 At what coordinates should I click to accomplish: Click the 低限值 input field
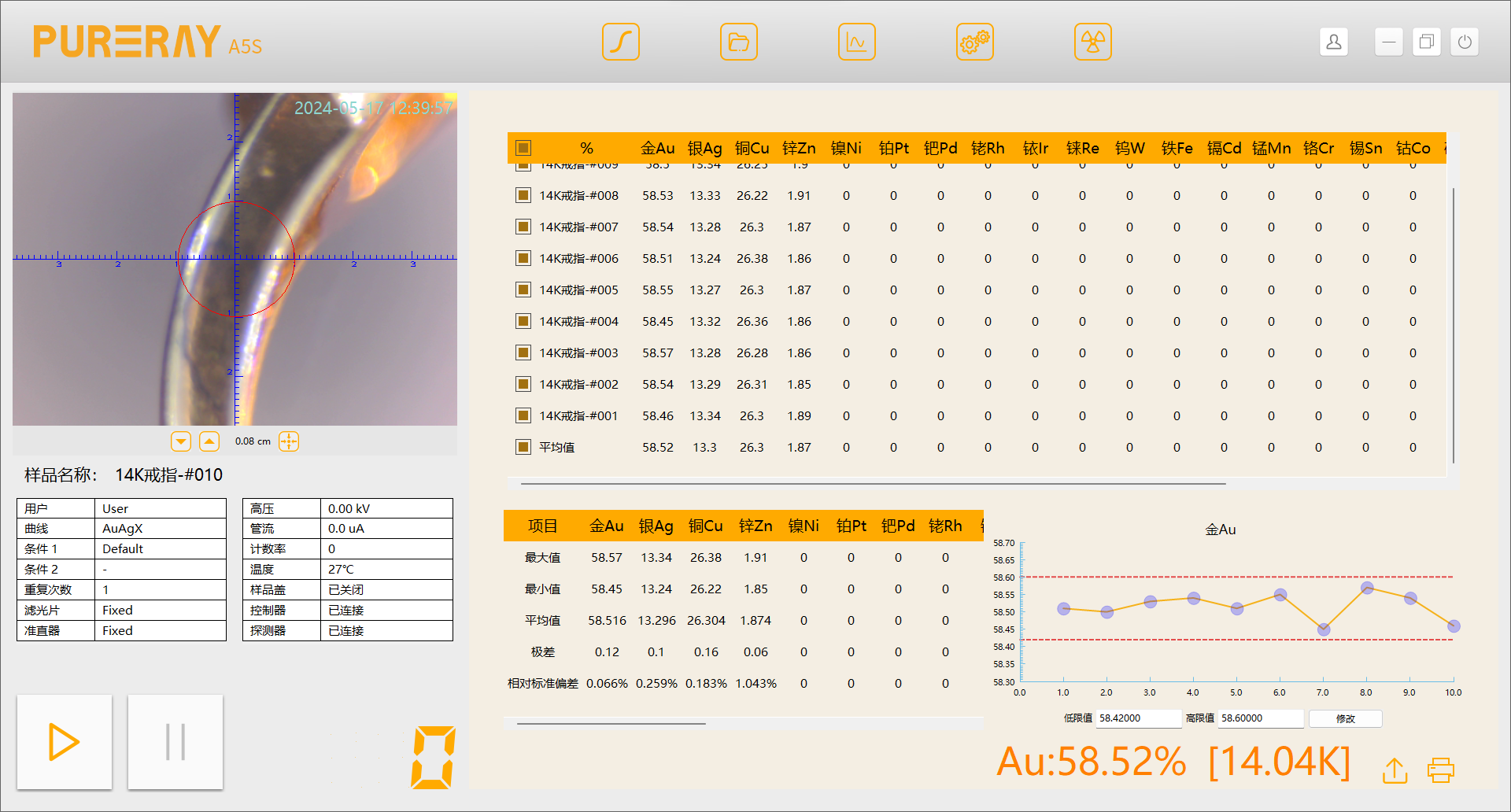point(1139,718)
